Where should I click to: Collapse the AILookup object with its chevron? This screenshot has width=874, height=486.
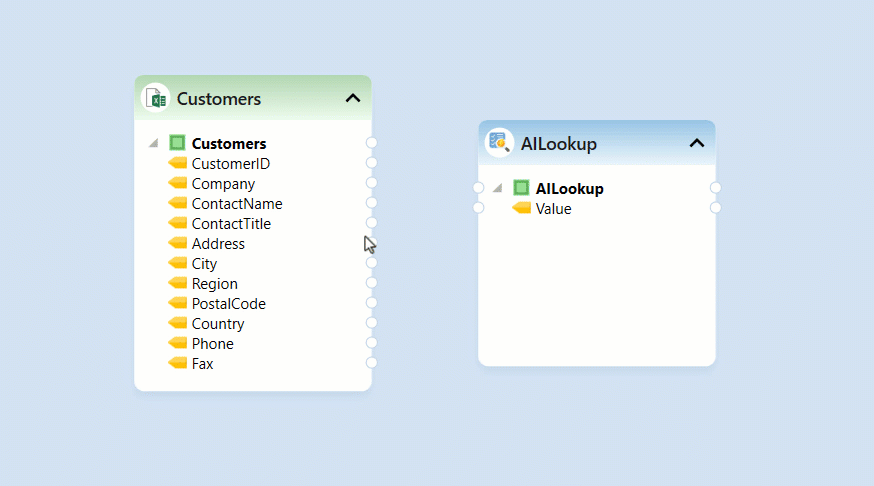tap(697, 143)
